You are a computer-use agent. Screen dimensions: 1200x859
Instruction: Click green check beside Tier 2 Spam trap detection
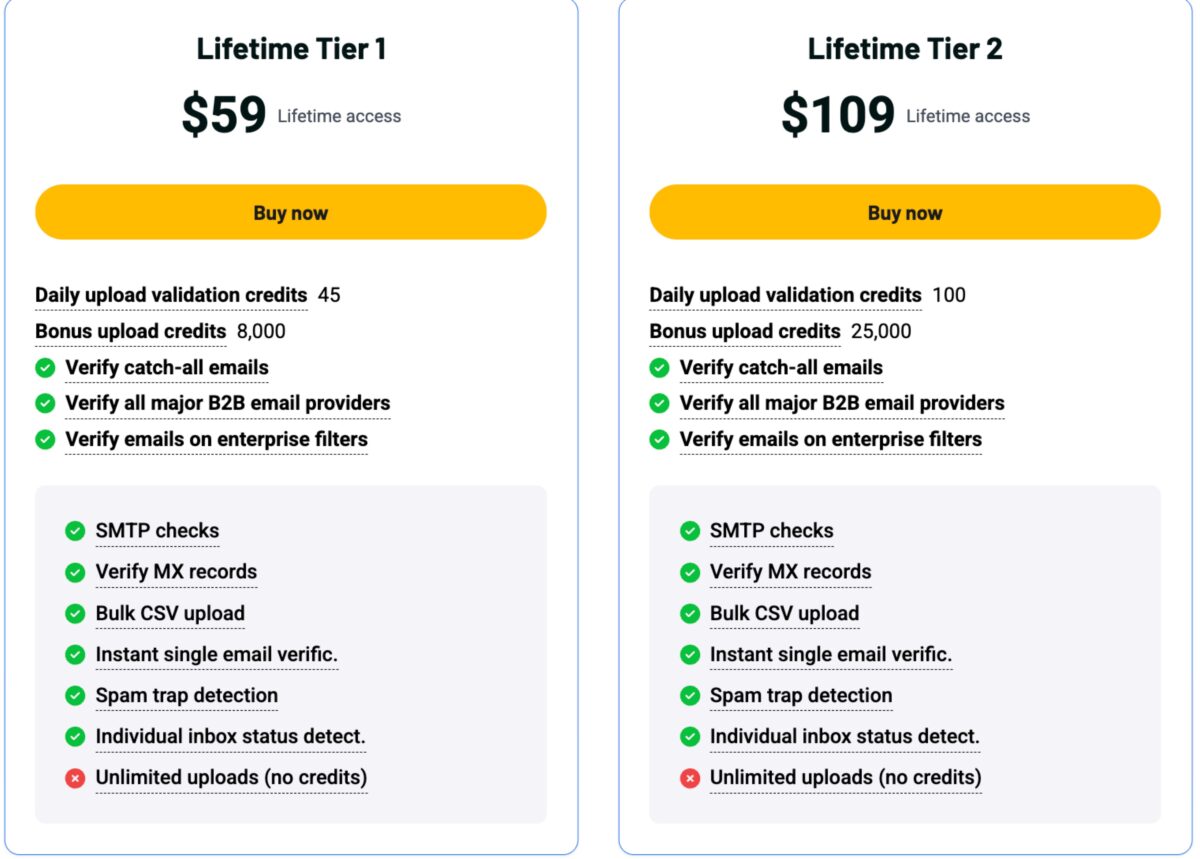click(689, 696)
